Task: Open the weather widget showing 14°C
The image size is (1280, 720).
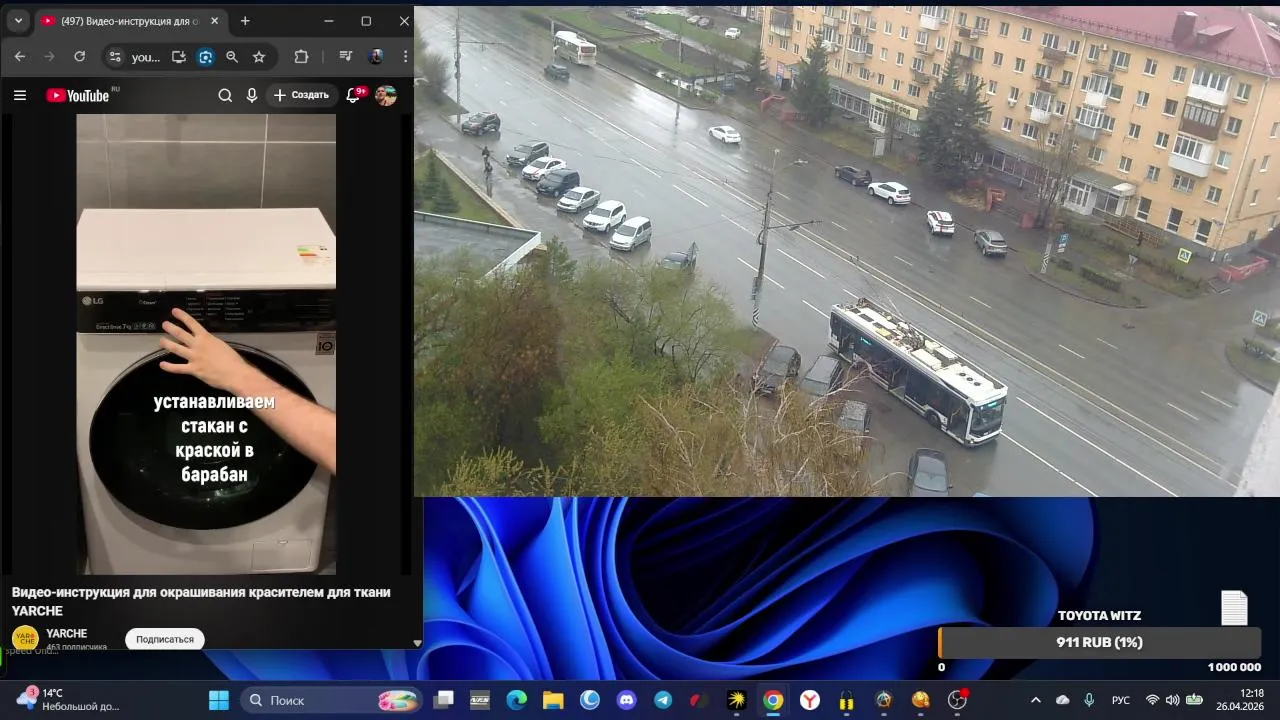Action: 68,699
